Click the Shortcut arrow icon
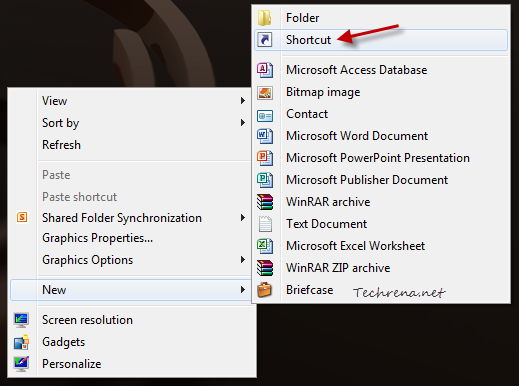Screen dimensions: 519x386 (x=265, y=40)
